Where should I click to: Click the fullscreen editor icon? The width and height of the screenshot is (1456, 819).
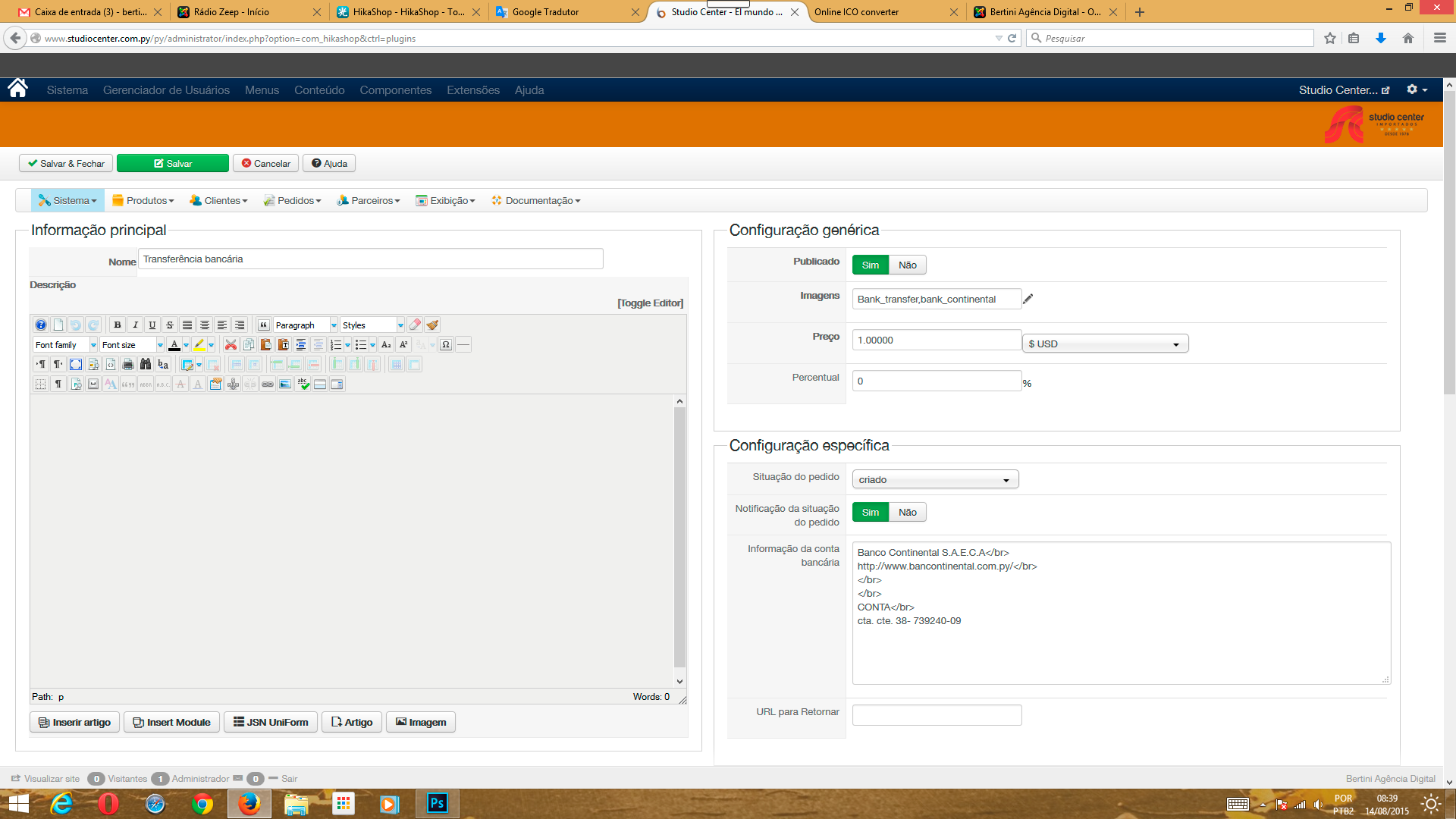76,365
